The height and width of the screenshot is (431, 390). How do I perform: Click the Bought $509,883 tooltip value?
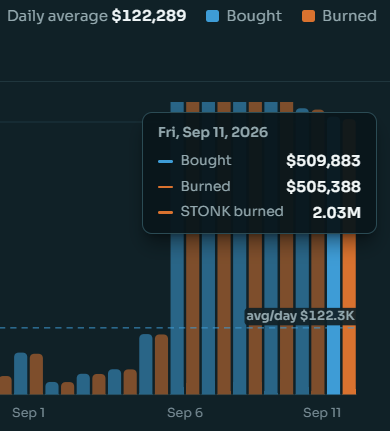(323, 161)
